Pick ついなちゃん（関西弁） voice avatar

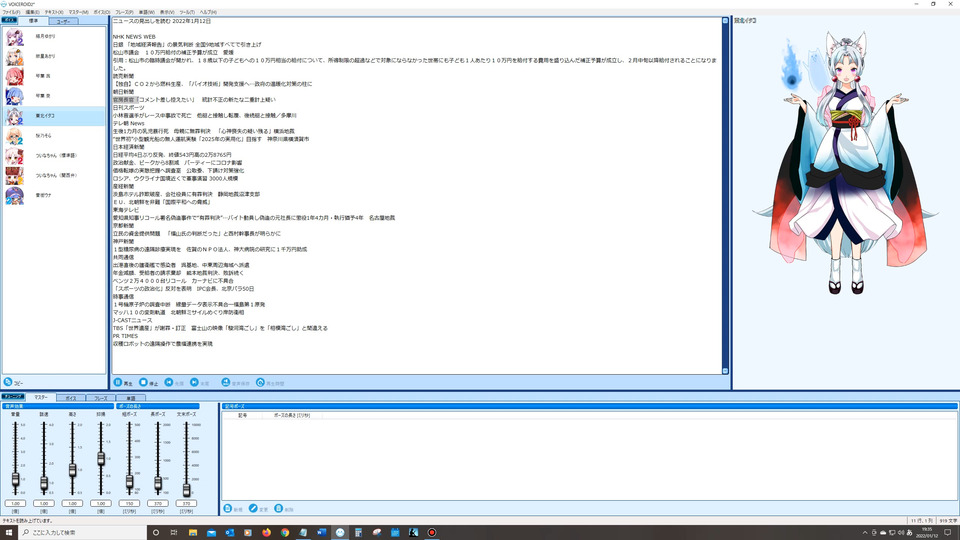coord(15,176)
